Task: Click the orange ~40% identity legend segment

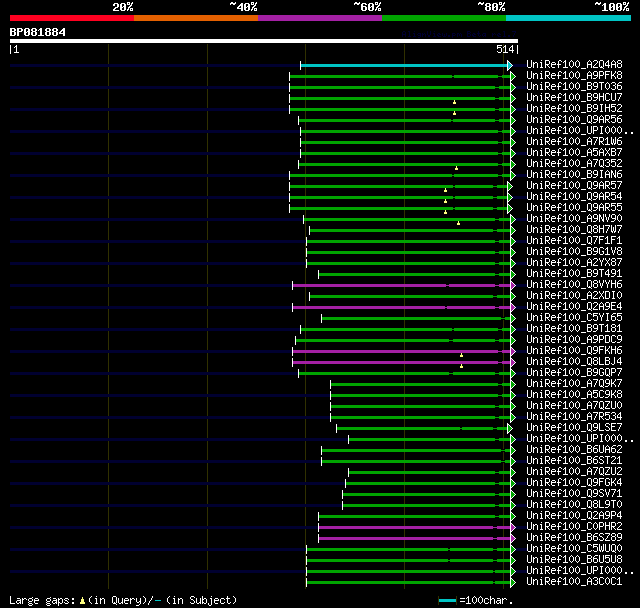Action: [195, 17]
